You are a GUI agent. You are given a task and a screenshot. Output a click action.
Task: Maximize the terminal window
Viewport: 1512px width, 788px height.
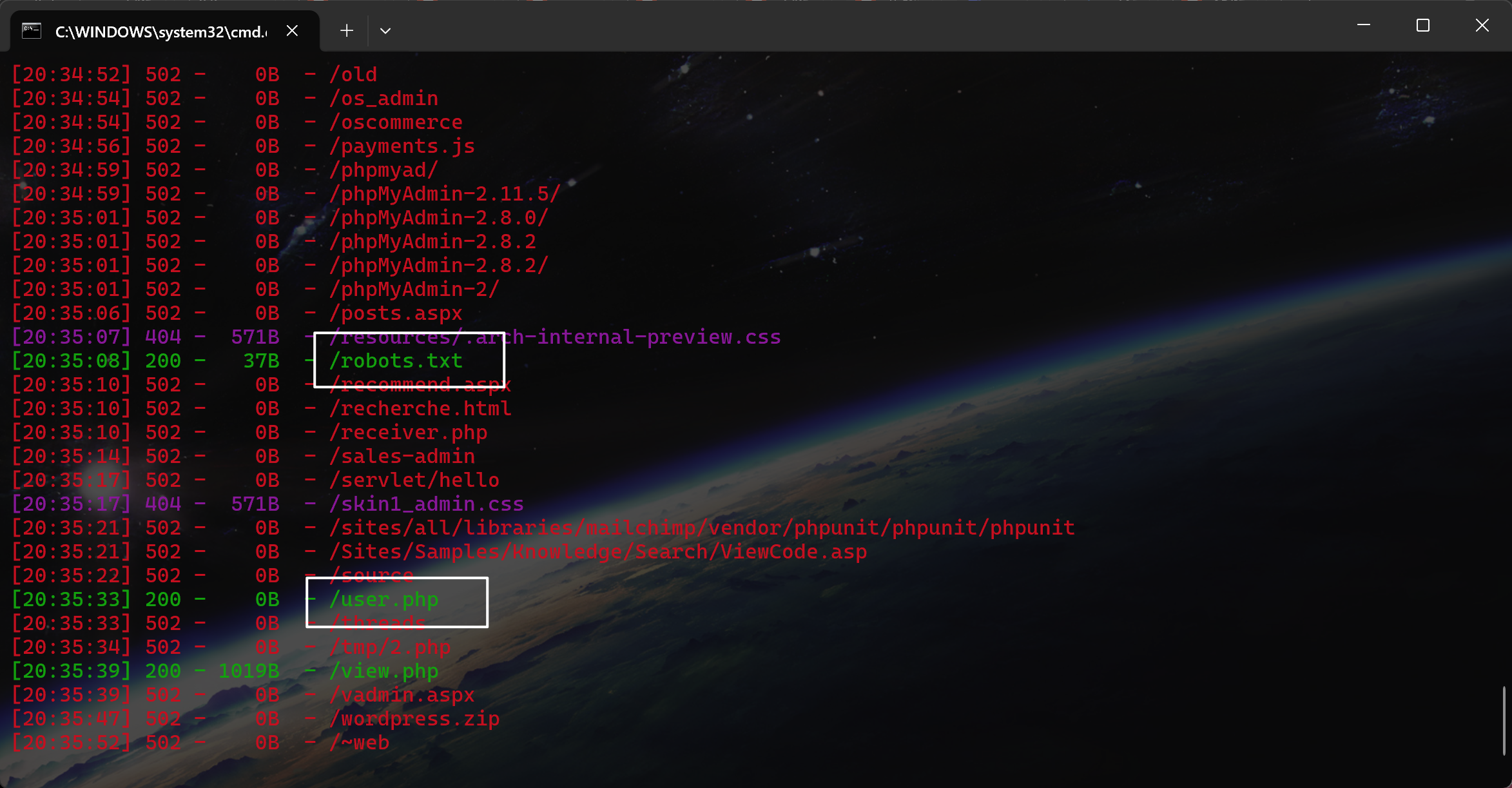pyautogui.click(x=1423, y=26)
